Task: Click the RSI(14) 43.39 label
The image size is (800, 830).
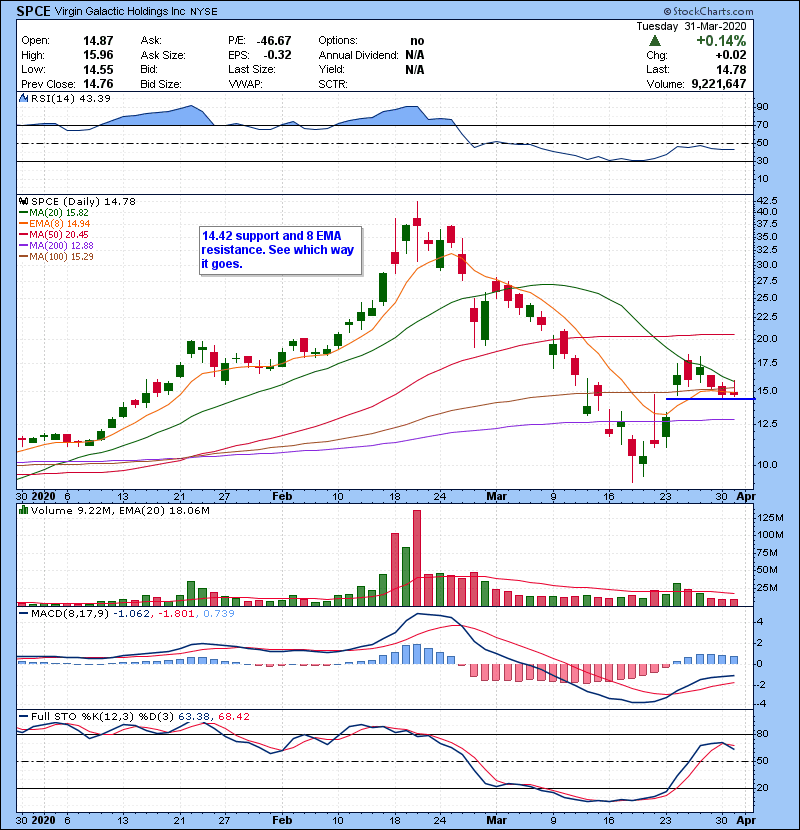Action: pyautogui.click(x=70, y=98)
